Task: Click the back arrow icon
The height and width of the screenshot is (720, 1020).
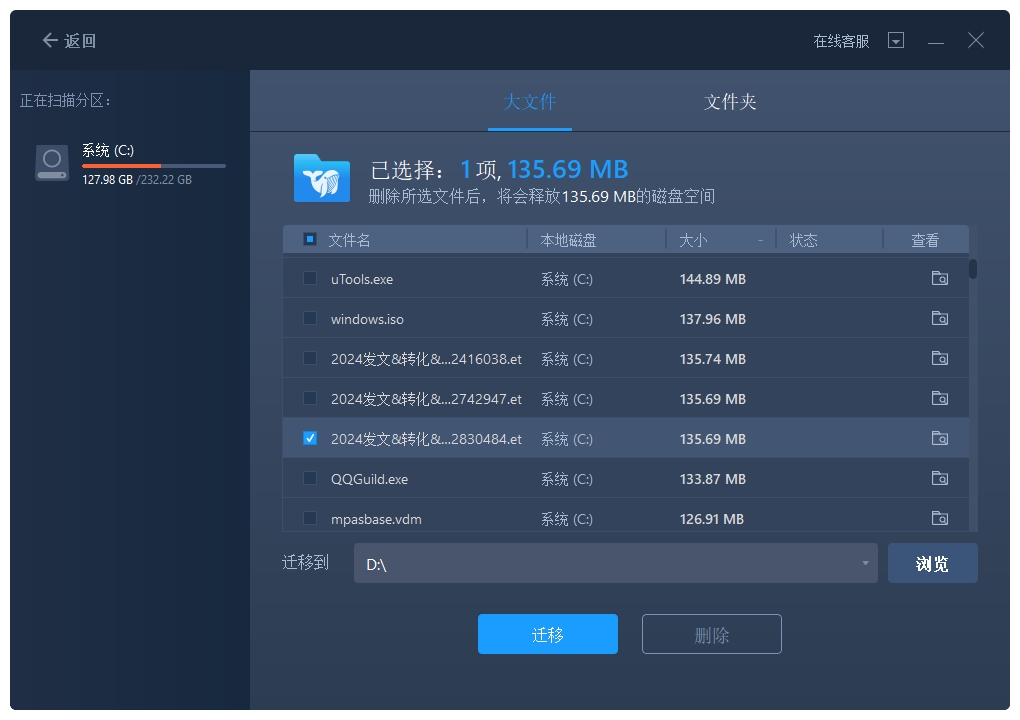Action: coord(50,41)
